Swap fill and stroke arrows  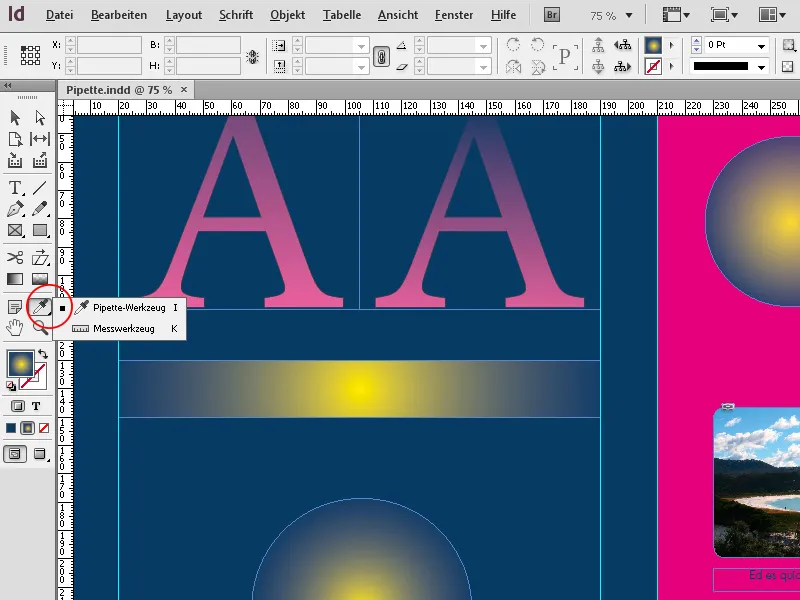click(x=43, y=354)
